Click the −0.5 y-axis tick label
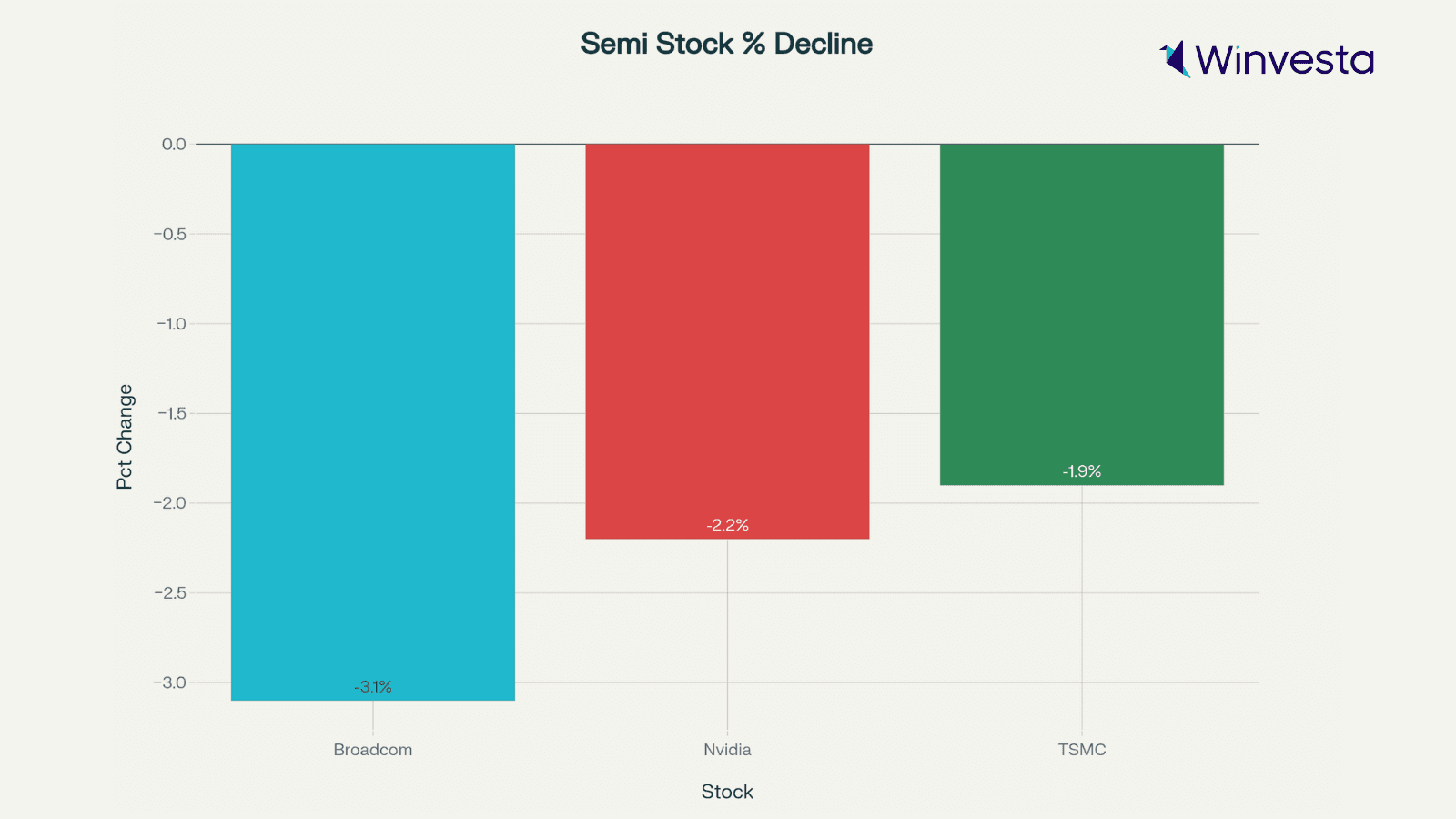Viewport: 1456px width, 819px height. click(x=170, y=234)
